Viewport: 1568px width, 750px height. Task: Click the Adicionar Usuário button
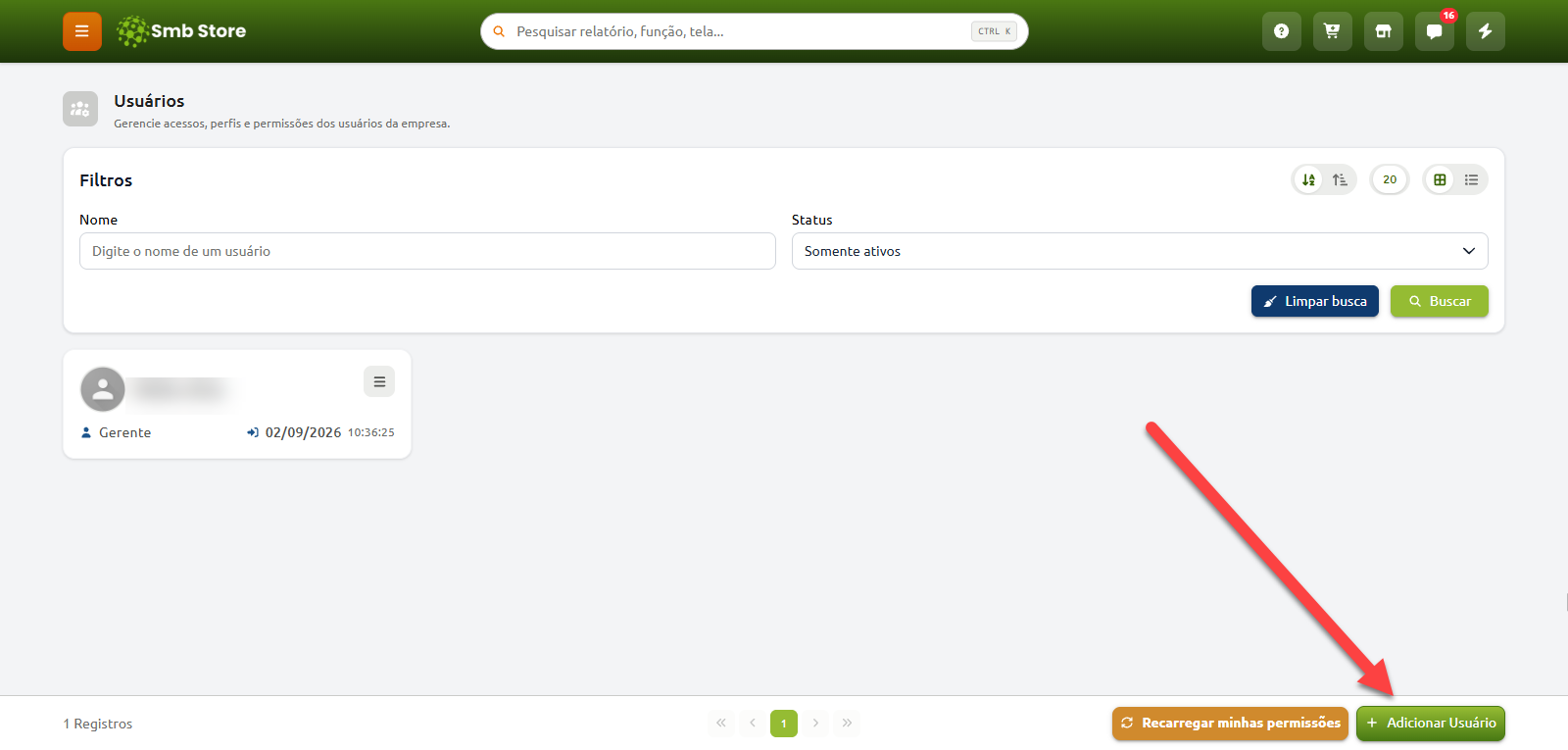(x=1431, y=723)
